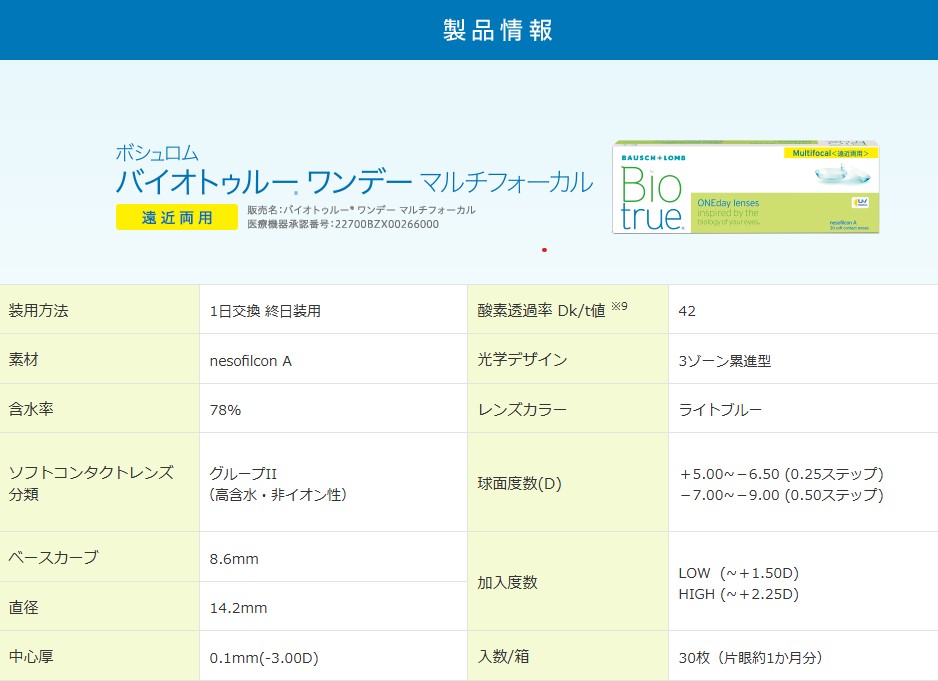This screenshot has height=681, width=938.
Task: Click the HIGH (~+2.25D) addition value
Action: pos(739,594)
